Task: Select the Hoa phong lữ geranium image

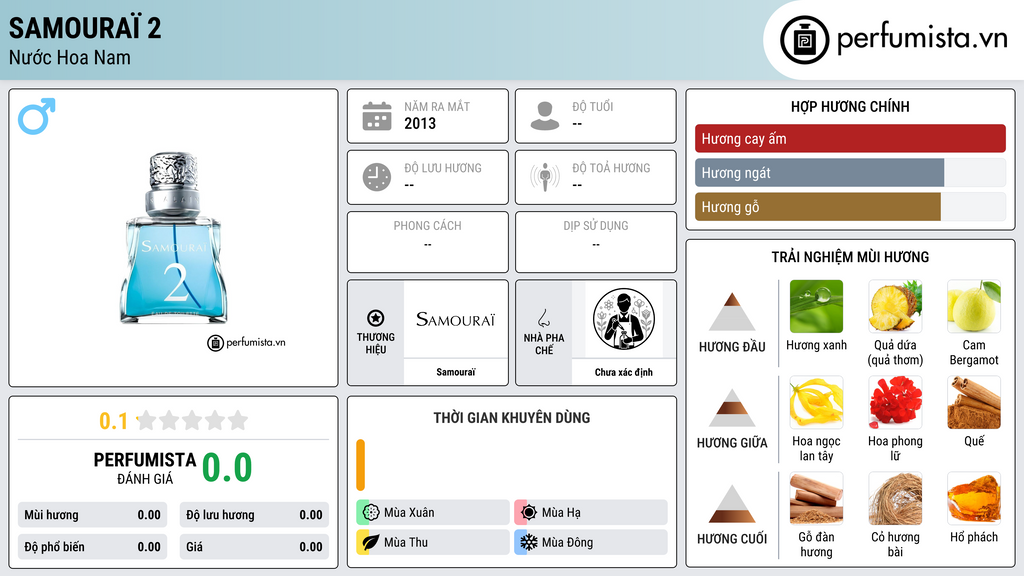Action: [x=895, y=403]
